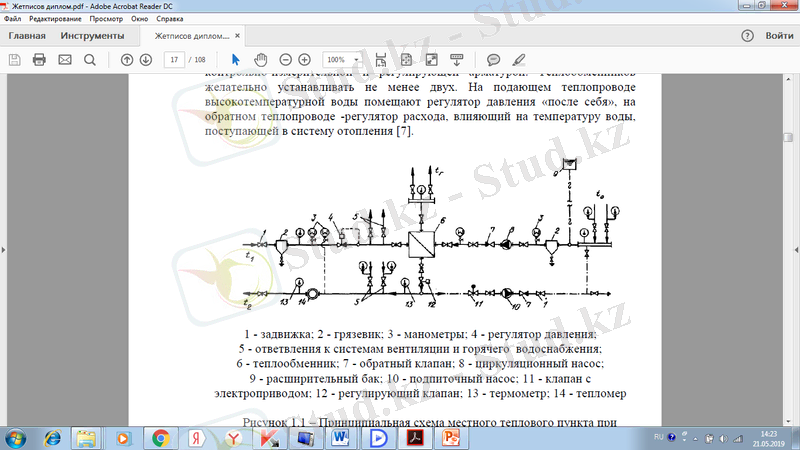Go to previous page arrow
This screenshot has width=800, height=450.
[127, 60]
